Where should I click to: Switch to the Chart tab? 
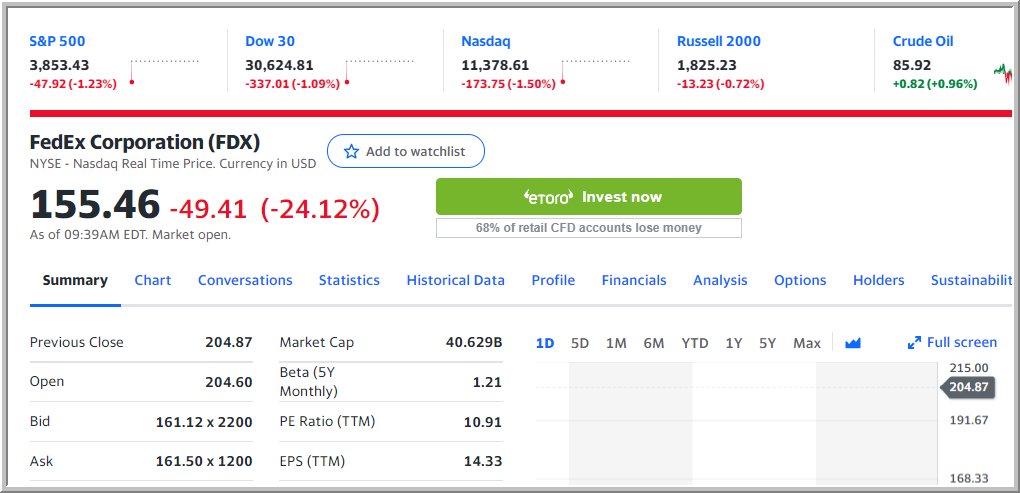(153, 280)
